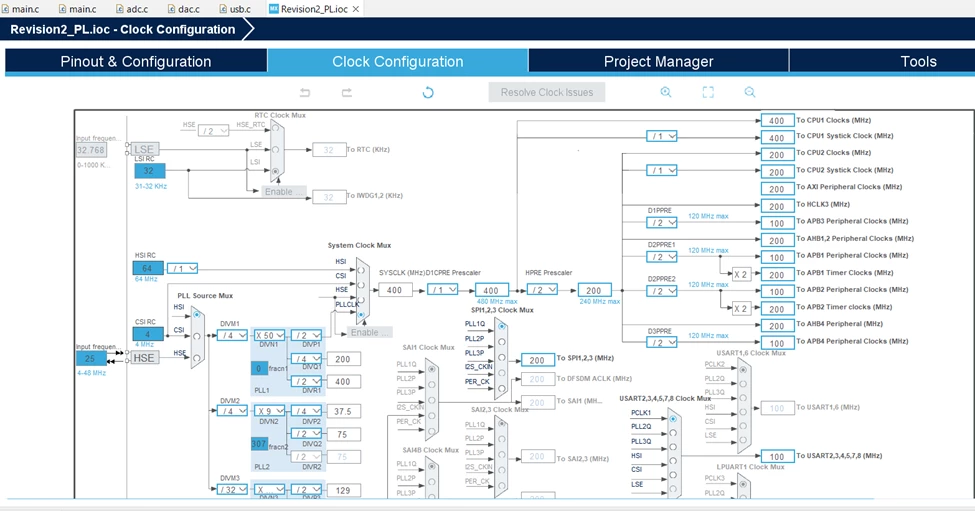Open the DIVN1 X 50 multiplier dropdown
This screenshot has height=511, width=975.
coord(269,335)
